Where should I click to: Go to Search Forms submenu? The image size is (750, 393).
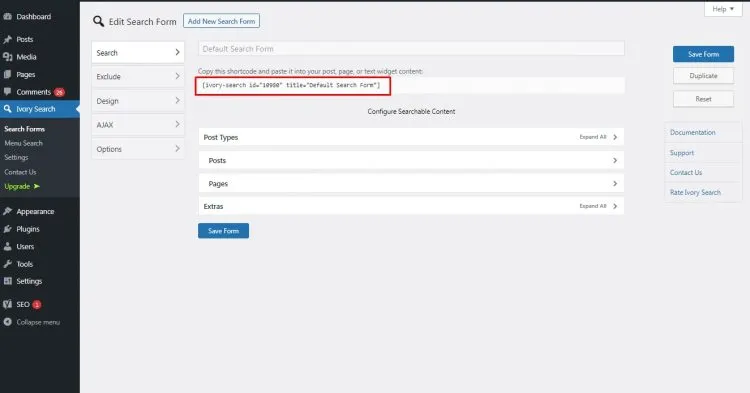[x=24, y=129]
